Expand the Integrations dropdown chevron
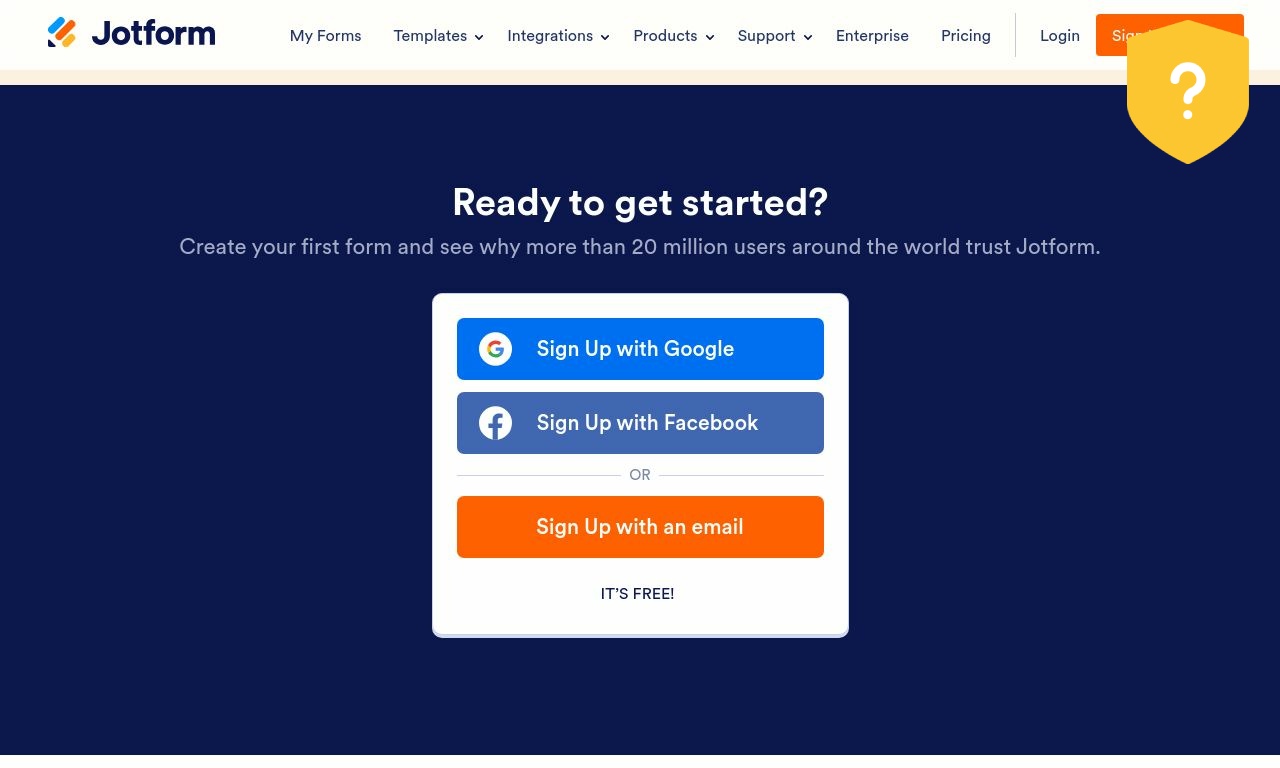The image size is (1280, 768). (x=605, y=37)
